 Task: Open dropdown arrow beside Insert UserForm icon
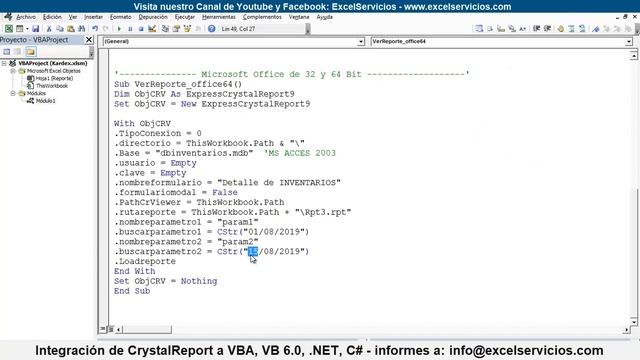point(27,29)
